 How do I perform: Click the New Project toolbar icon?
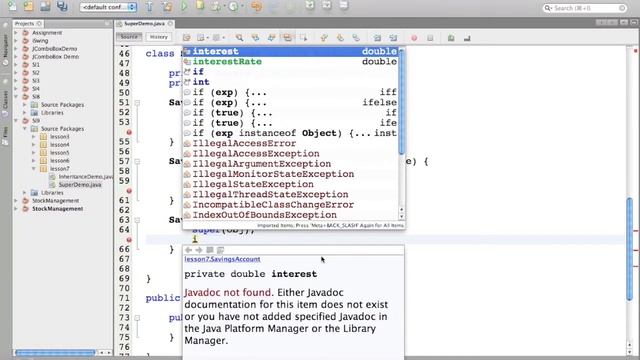(29, 6)
